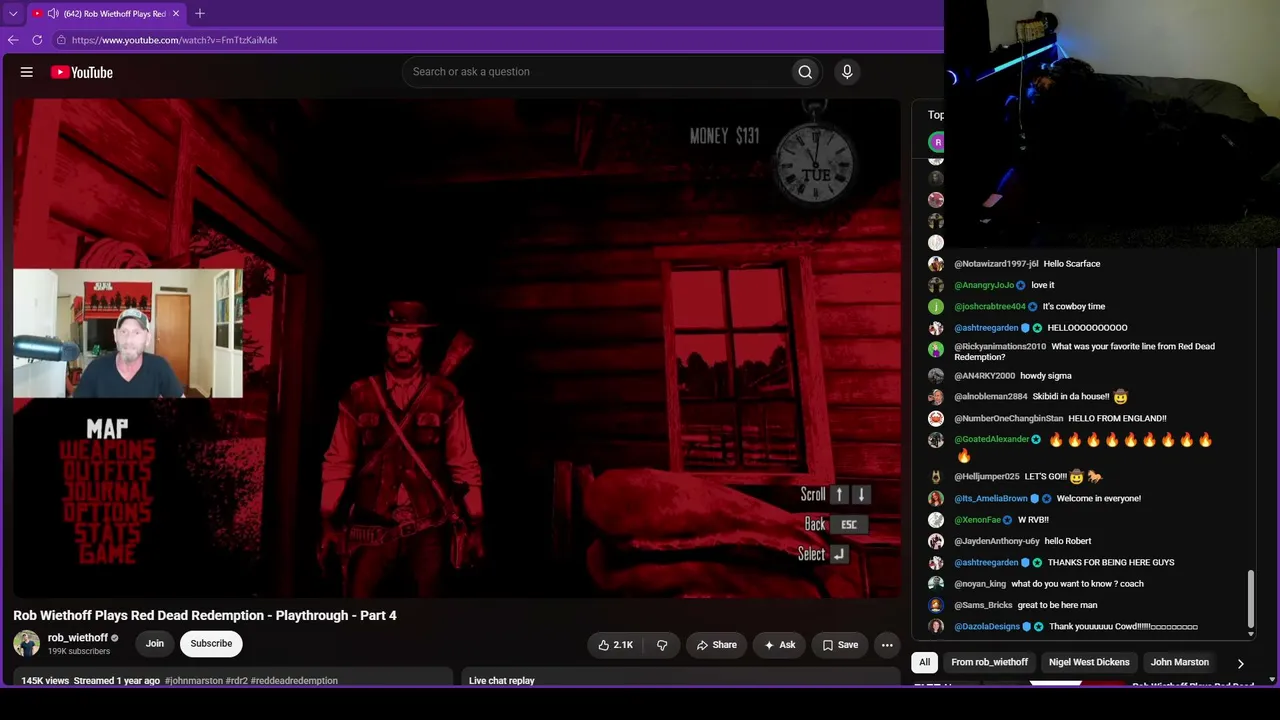Click the 145K views text

click(45, 681)
